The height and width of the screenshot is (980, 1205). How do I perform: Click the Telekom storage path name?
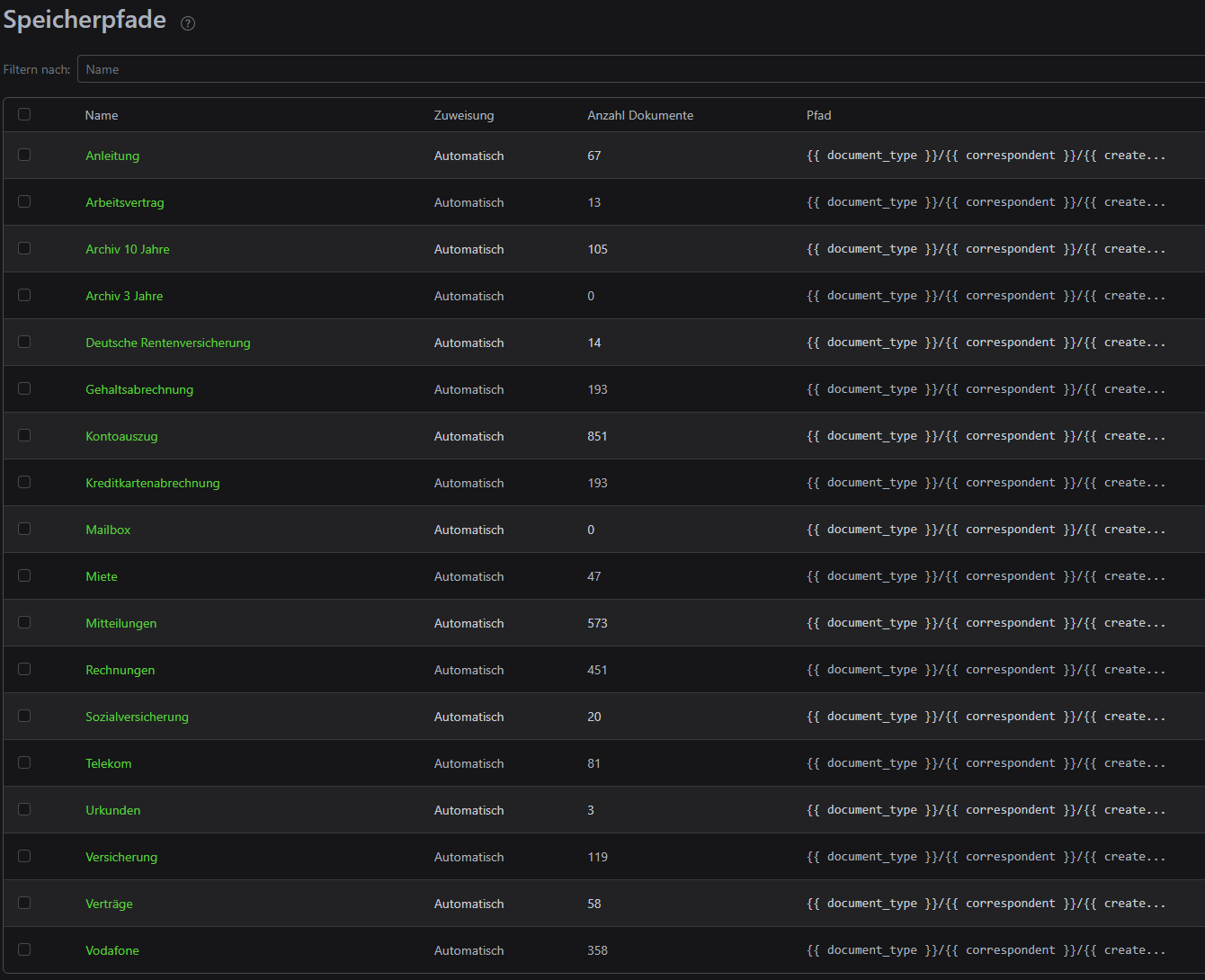(109, 763)
